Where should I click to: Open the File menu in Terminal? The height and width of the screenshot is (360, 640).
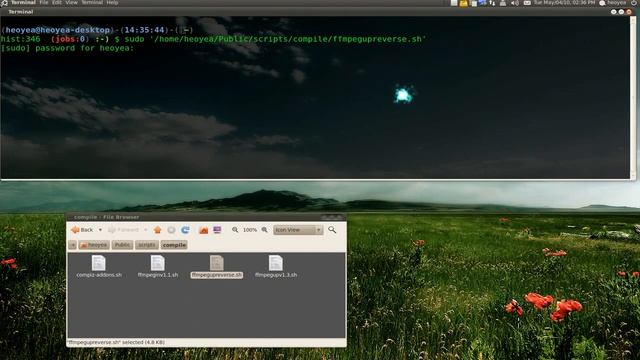pyautogui.click(x=44, y=2)
